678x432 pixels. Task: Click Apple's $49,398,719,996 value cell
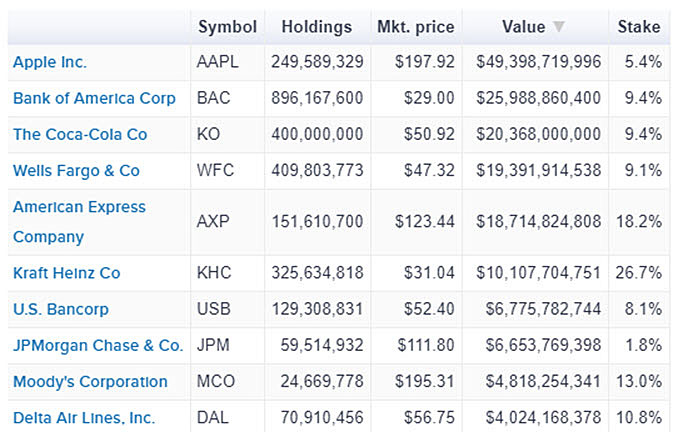tap(537, 62)
